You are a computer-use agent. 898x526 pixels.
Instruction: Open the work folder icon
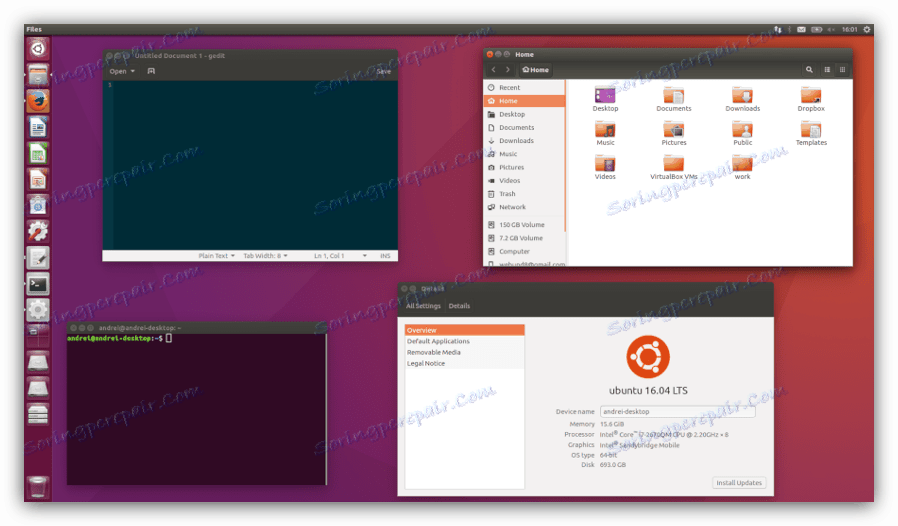[x=742, y=168]
